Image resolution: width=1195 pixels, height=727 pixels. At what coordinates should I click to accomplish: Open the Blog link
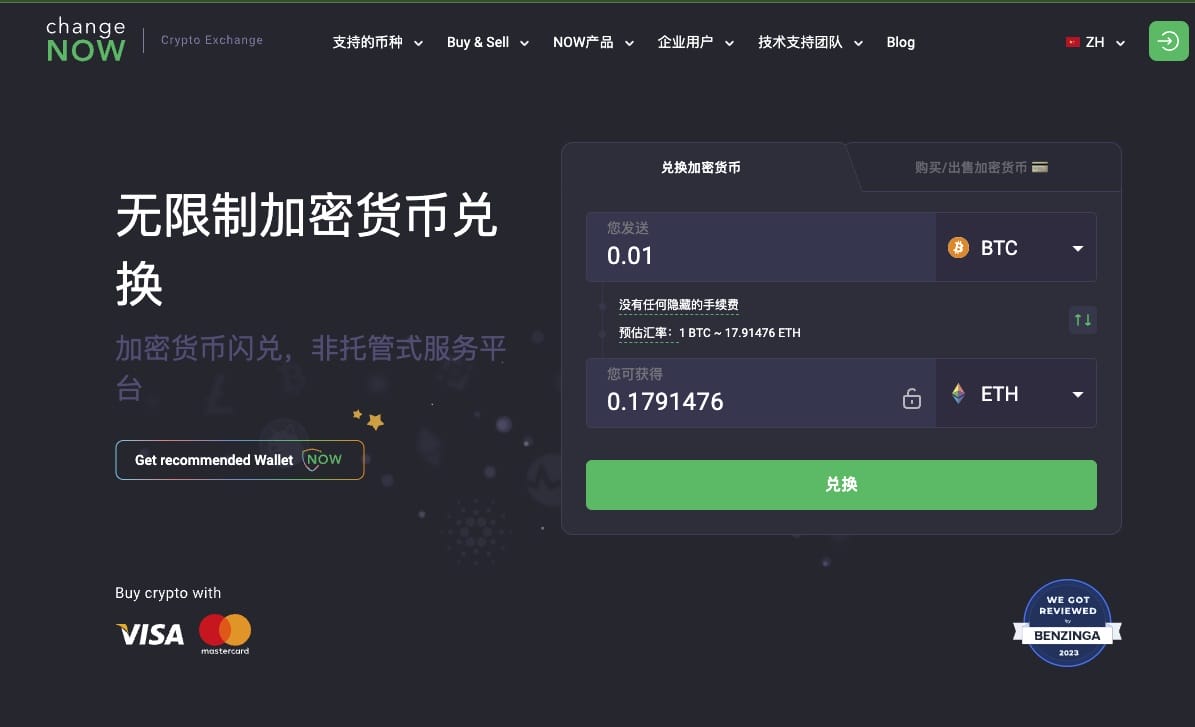[x=900, y=43]
